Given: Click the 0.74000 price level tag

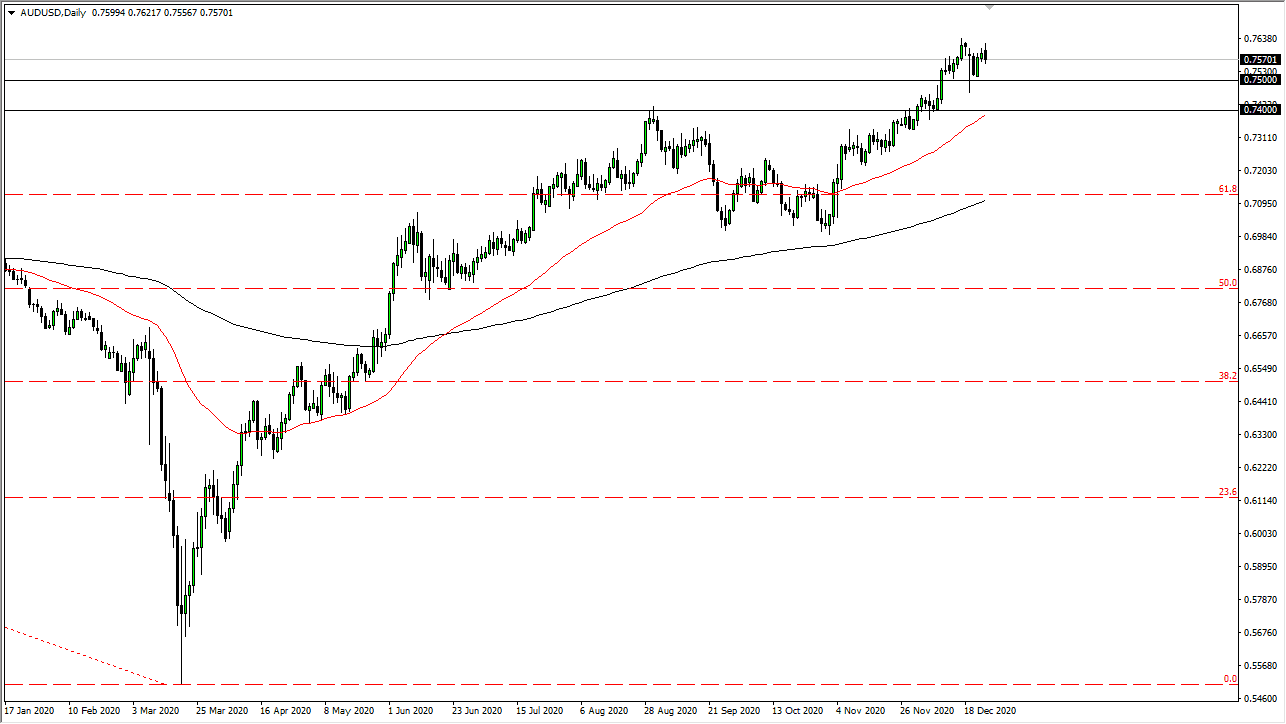Looking at the screenshot, I should tap(1258, 110).
